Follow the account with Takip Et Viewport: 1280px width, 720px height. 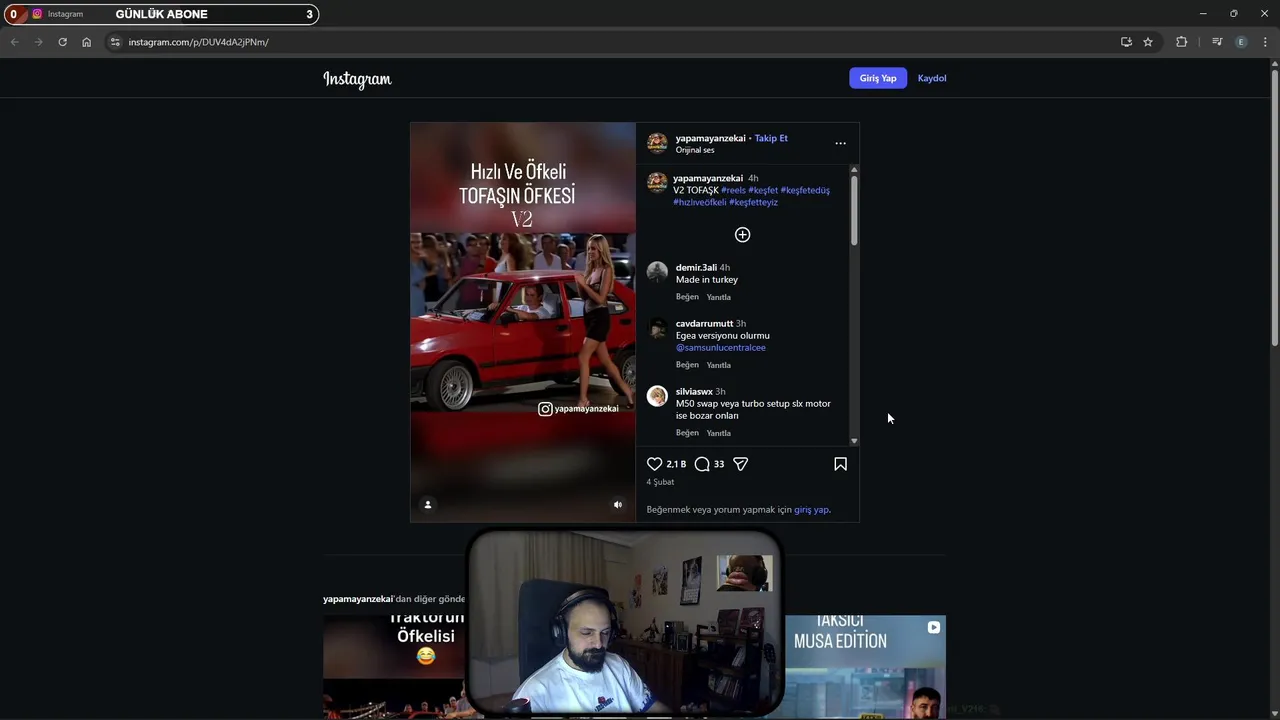pyautogui.click(x=771, y=138)
